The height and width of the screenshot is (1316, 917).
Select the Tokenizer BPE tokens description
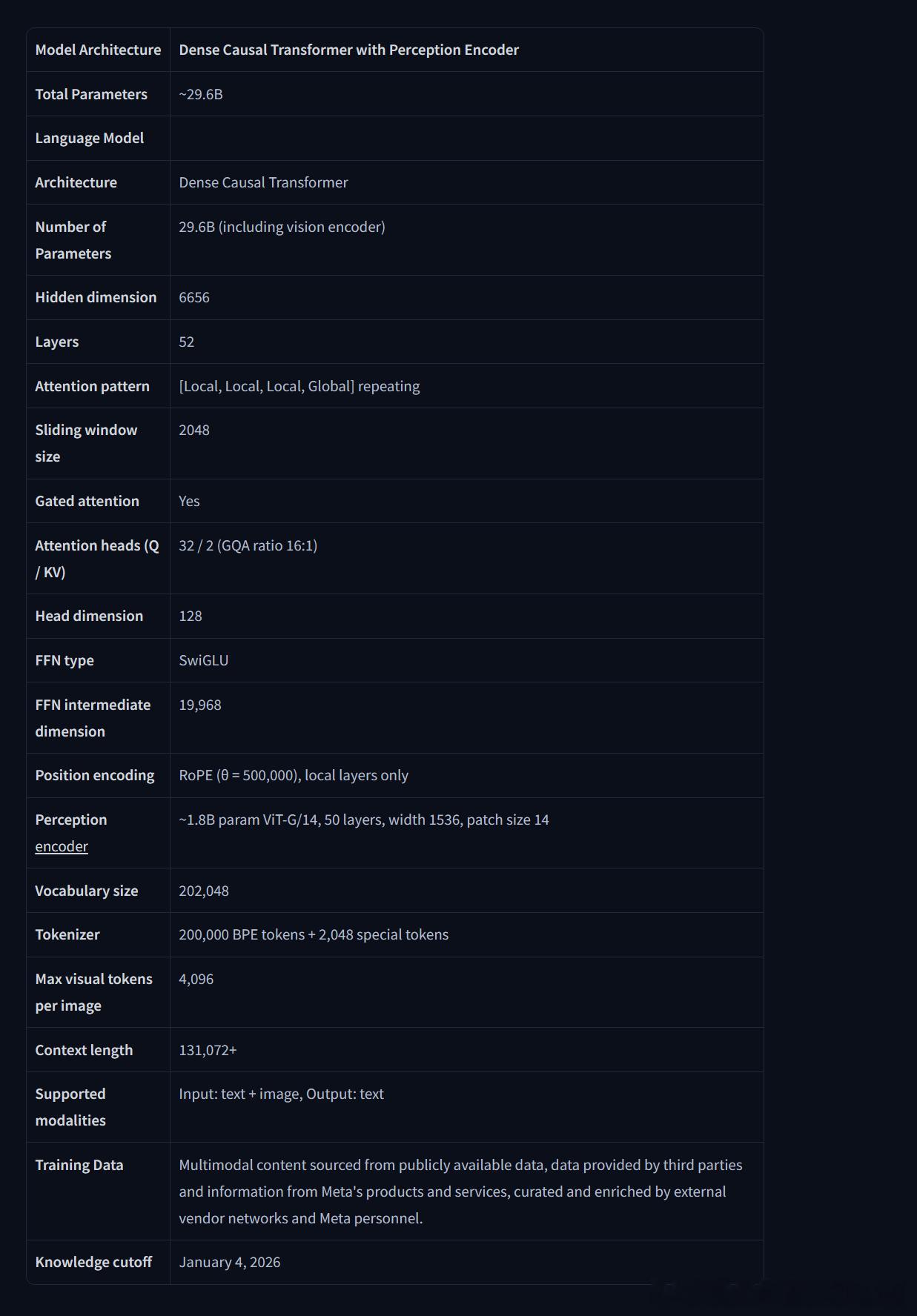pyautogui.click(x=314, y=934)
